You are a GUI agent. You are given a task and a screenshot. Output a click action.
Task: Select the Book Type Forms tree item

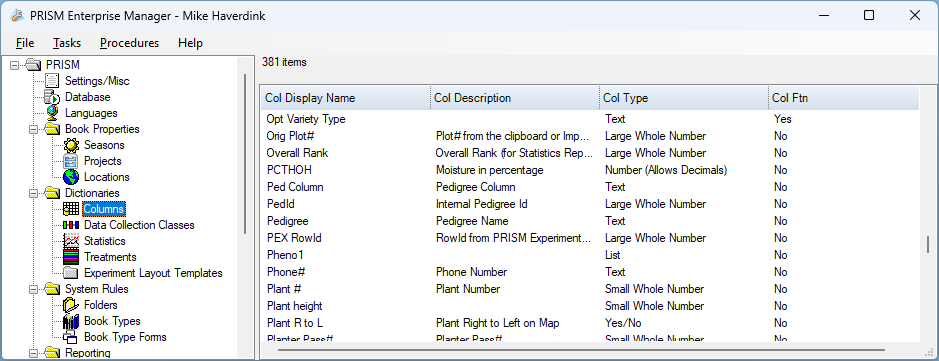click(x=125, y=337)
